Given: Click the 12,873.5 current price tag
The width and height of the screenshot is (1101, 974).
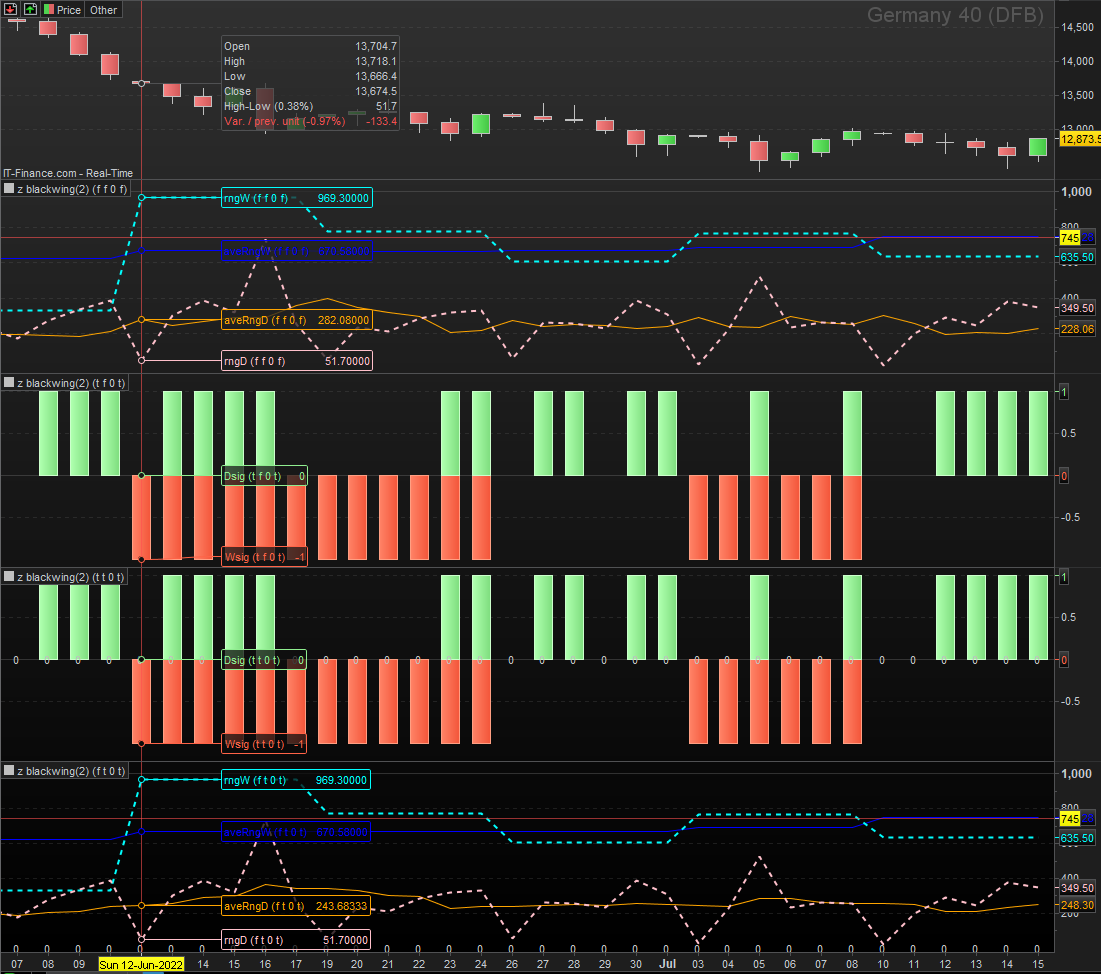Looking at the screenshot, I should point(1079,139).
